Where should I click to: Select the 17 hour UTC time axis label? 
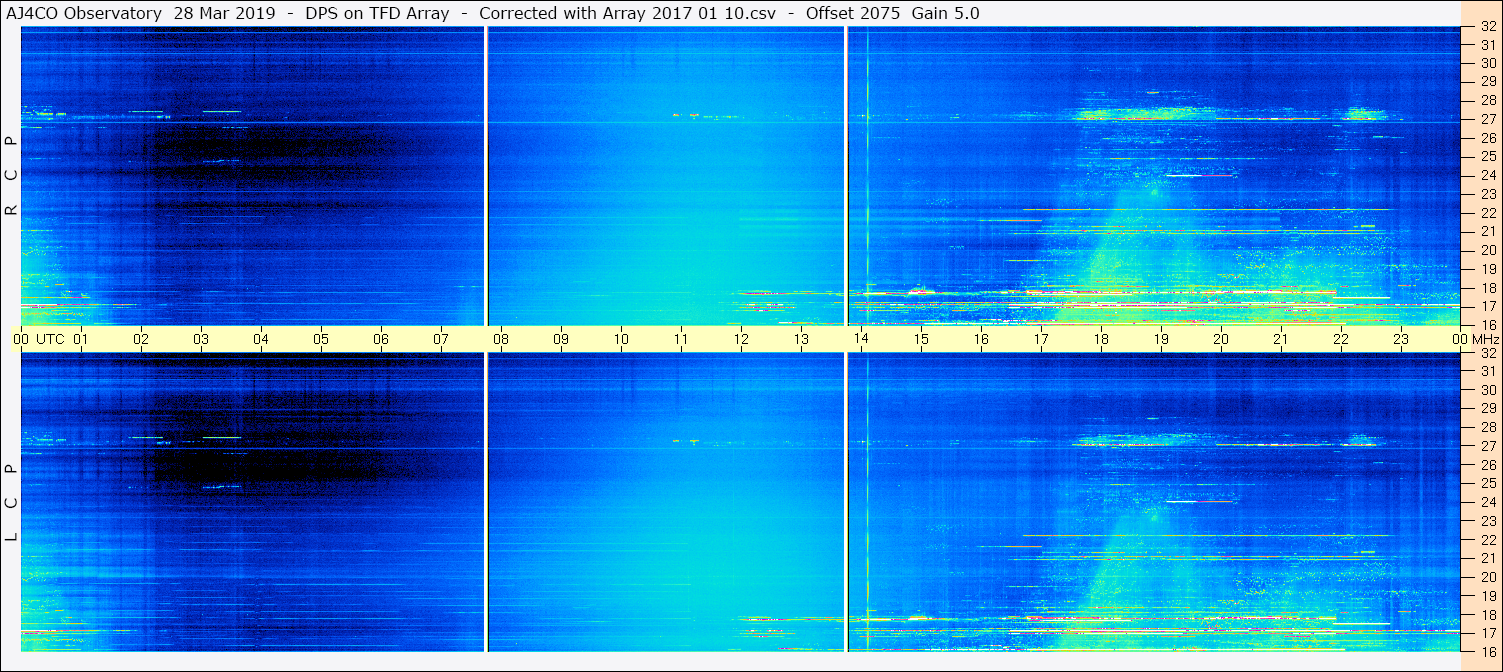[x=1041, y=339]
